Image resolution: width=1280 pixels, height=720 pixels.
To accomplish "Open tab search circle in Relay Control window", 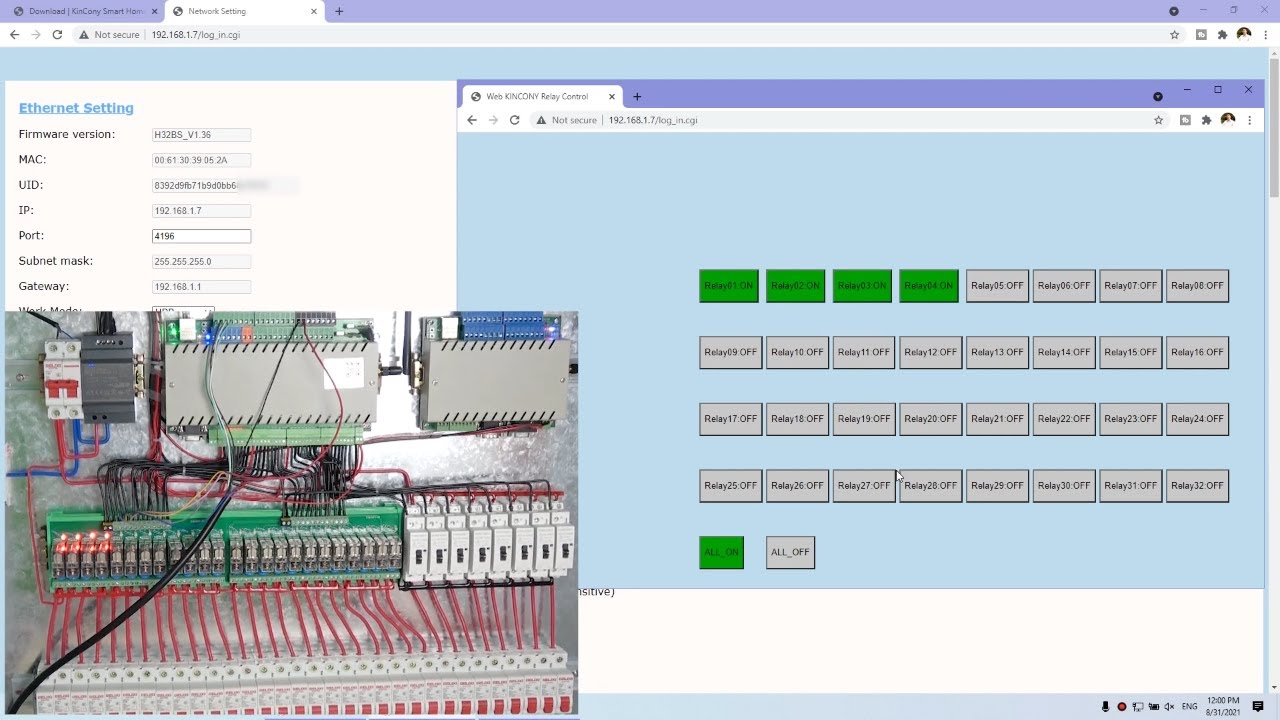I will [1158, 97].
